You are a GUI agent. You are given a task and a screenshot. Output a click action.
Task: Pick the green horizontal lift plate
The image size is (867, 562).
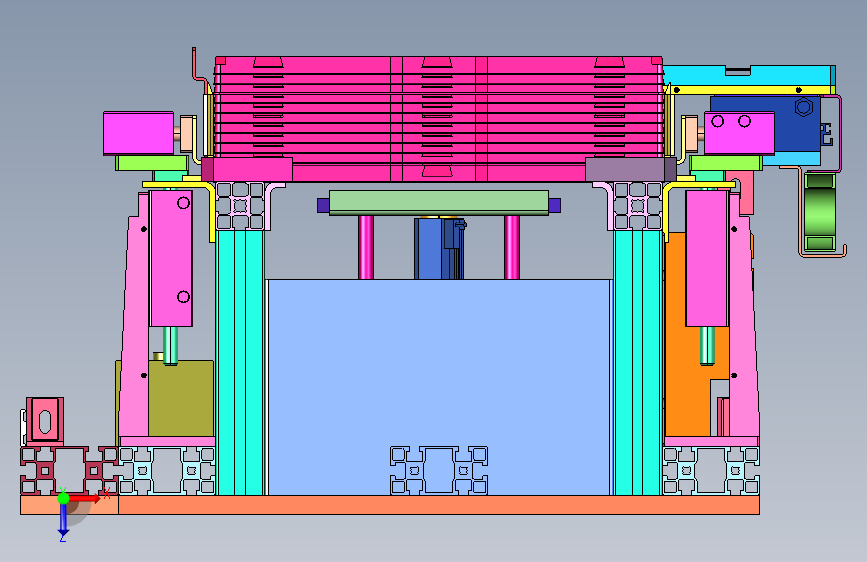tap(438, 202)
